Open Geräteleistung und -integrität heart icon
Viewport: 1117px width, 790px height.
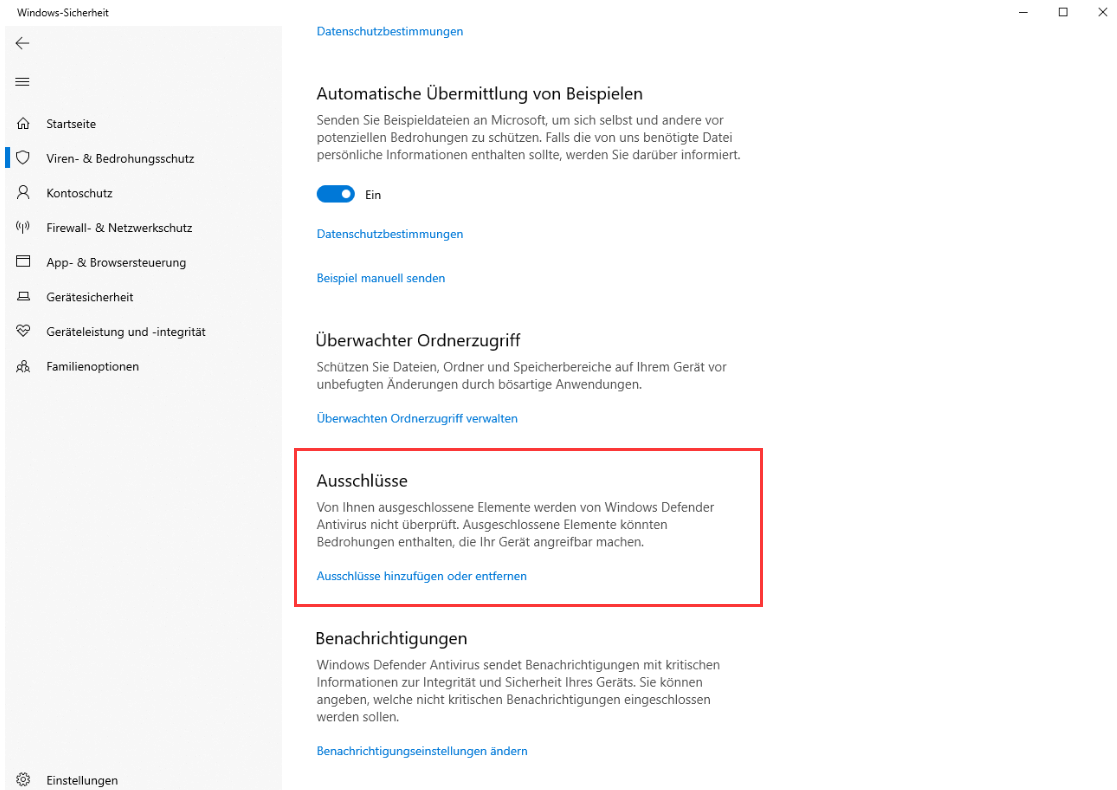(x=22, y=331)
